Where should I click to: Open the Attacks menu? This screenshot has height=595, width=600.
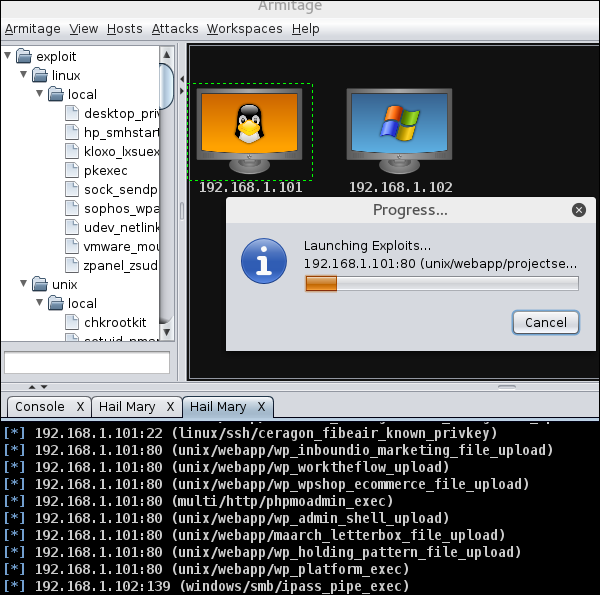pyautogui.click(x=175, y=29)
